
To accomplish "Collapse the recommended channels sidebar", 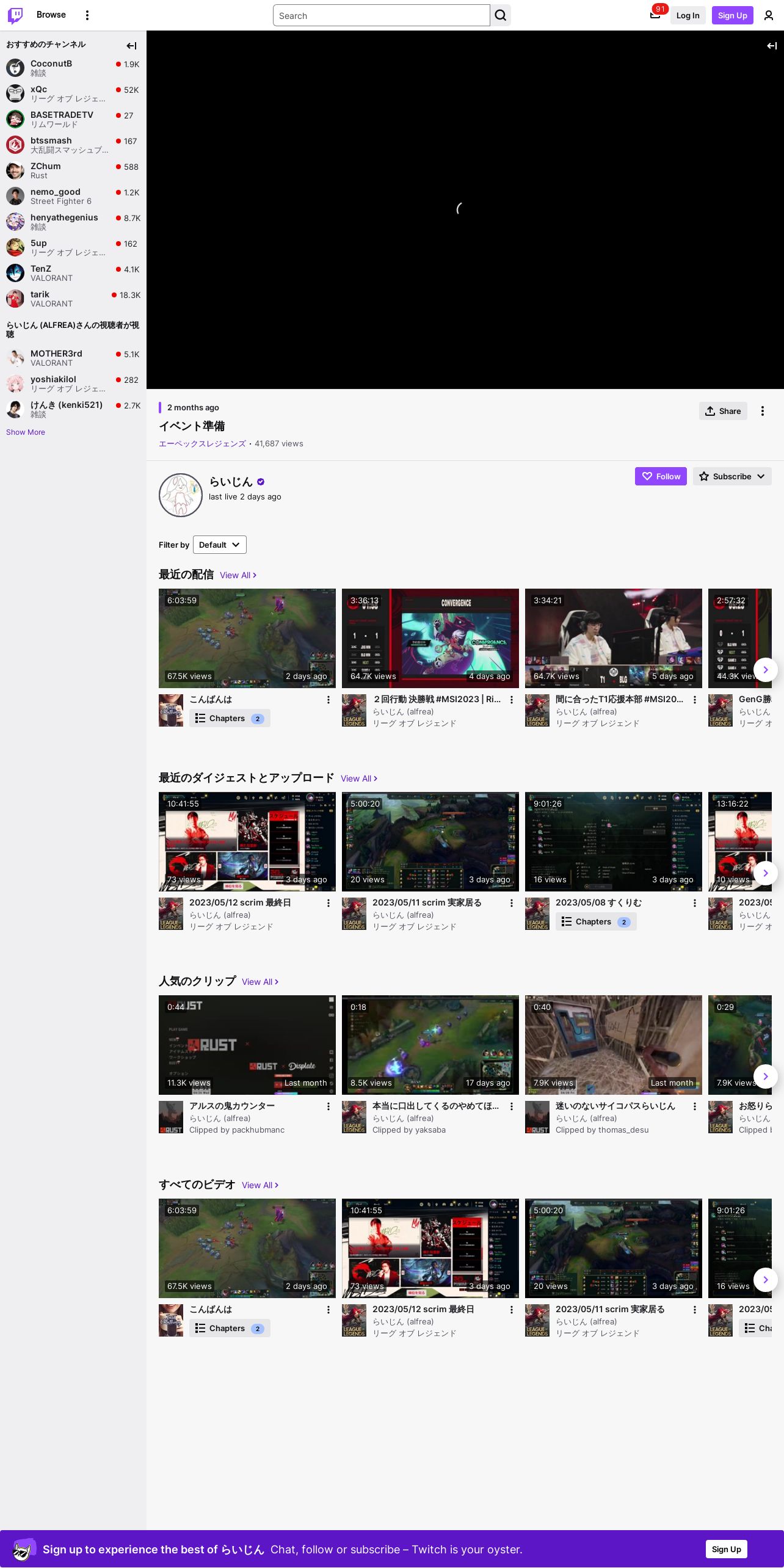I will point(131,46).
